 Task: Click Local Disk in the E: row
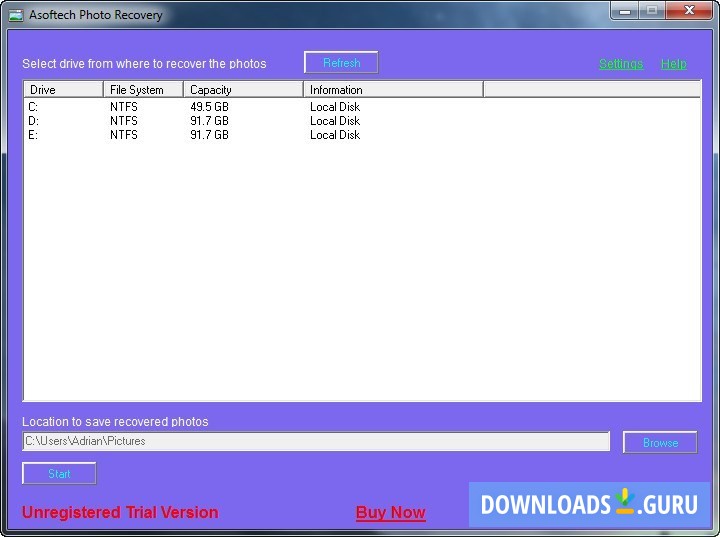click(x=335, y=135)
